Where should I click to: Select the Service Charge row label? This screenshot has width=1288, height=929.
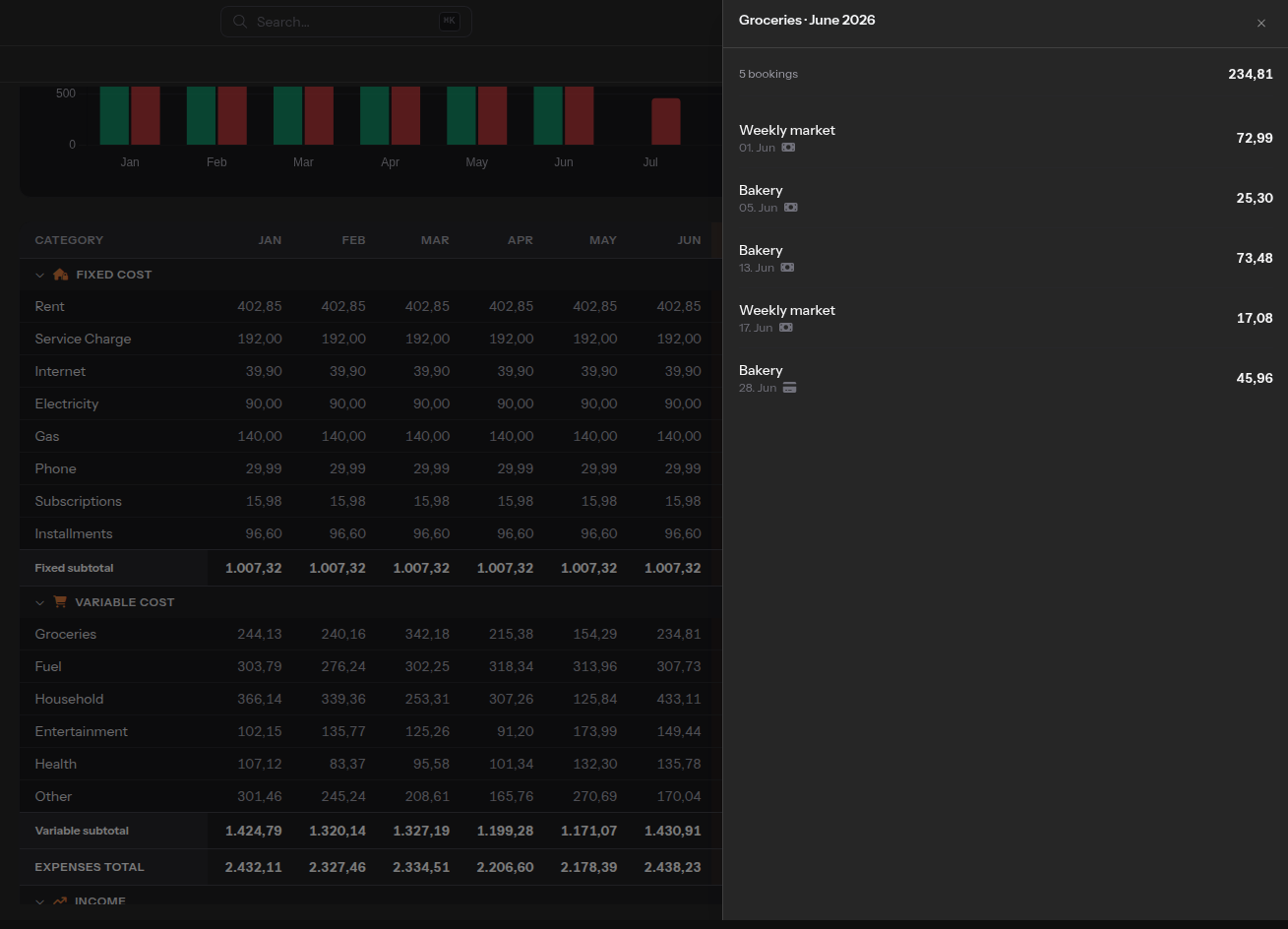[83, 339]
